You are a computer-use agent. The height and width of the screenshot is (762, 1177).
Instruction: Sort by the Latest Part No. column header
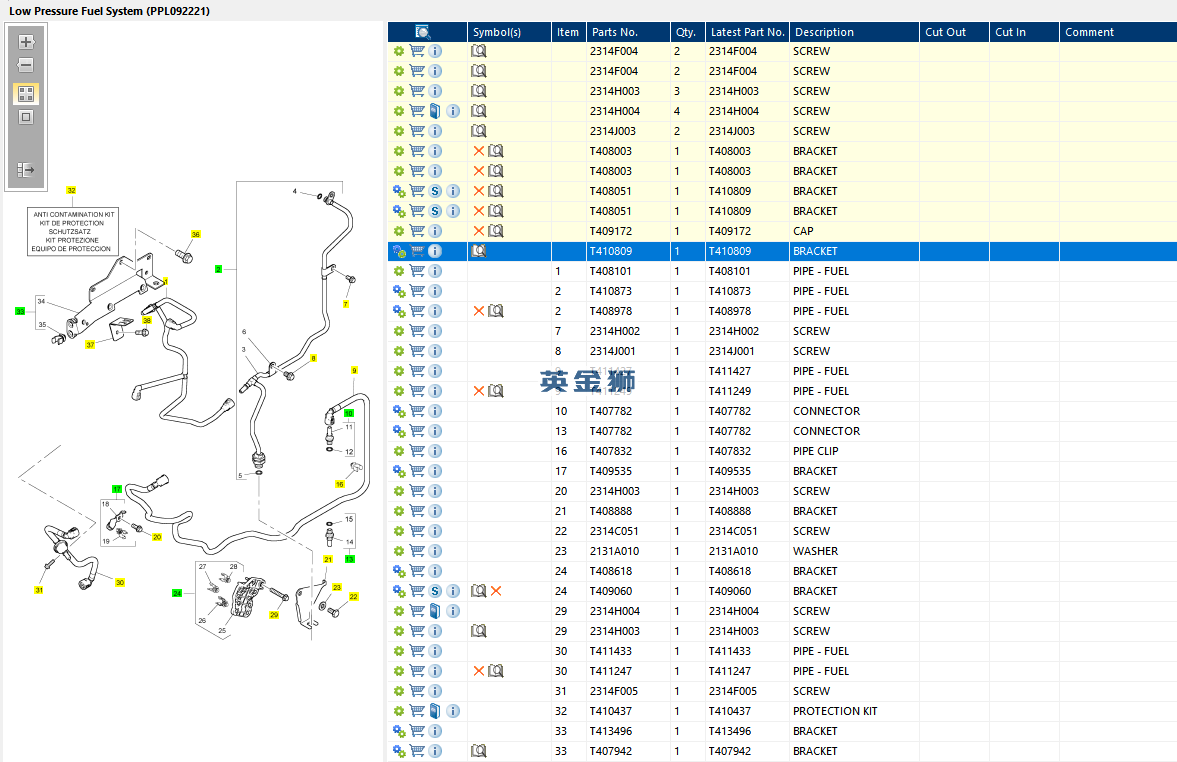(747, 32)
